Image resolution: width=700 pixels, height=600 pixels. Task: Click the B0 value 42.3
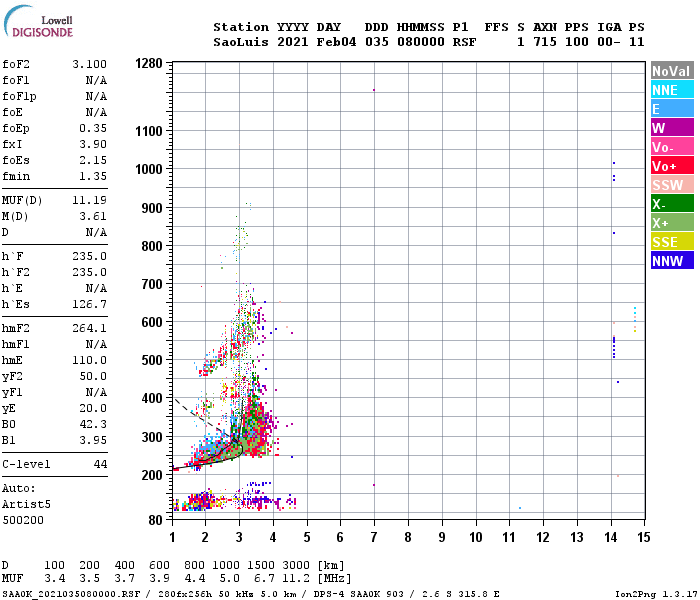[x=93, y=425]
